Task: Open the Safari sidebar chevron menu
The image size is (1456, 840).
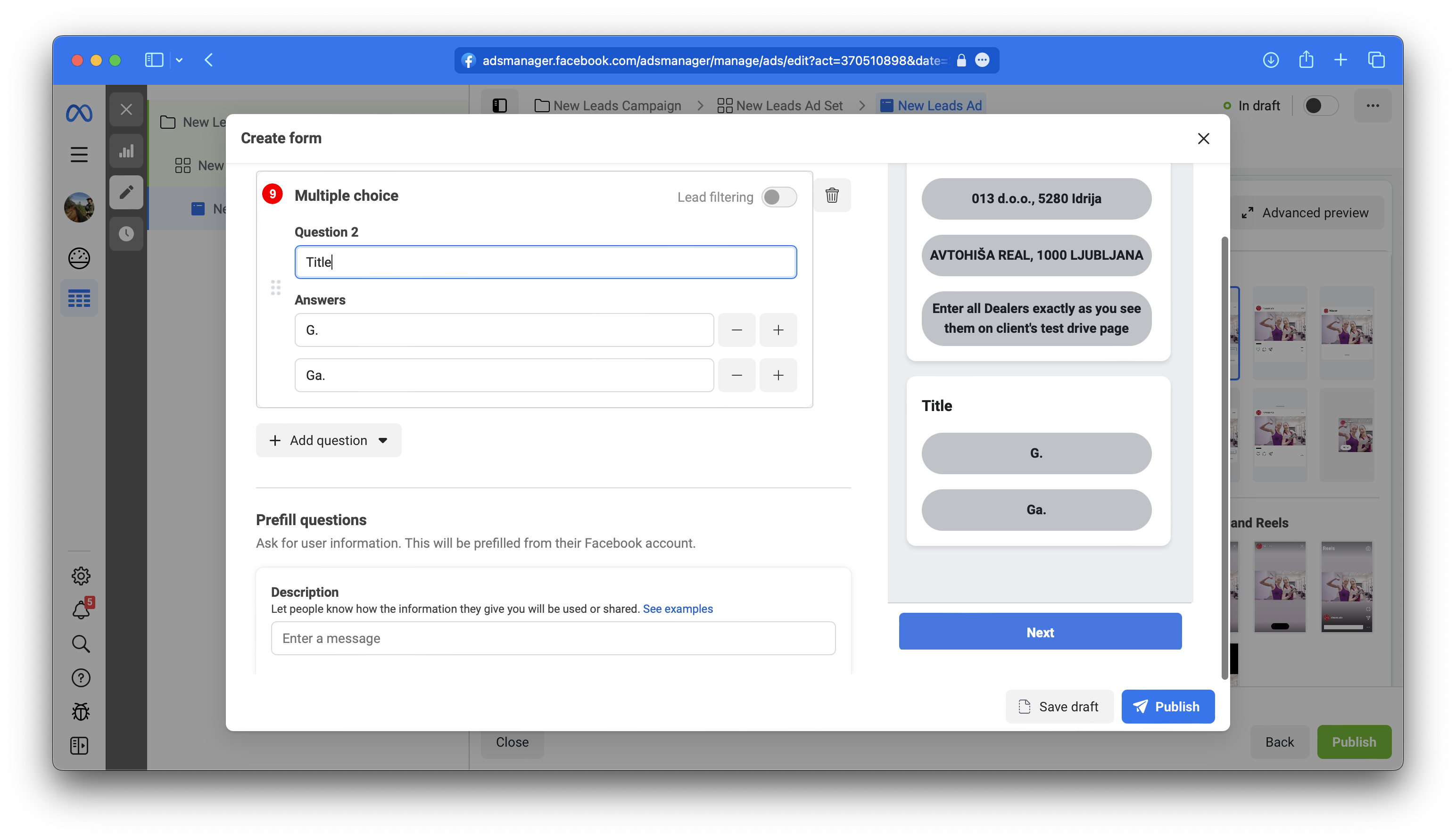Action: pyautogui.click(x=180, y=60)
